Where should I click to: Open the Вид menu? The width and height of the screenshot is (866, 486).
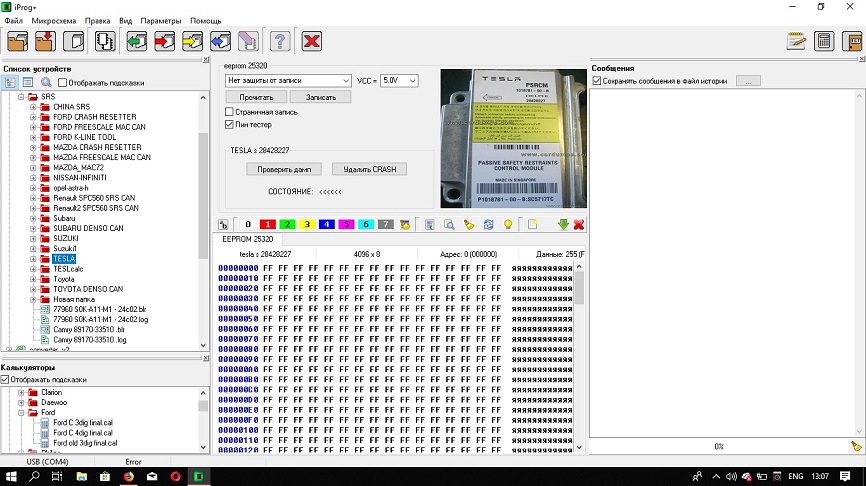(125, 20)
